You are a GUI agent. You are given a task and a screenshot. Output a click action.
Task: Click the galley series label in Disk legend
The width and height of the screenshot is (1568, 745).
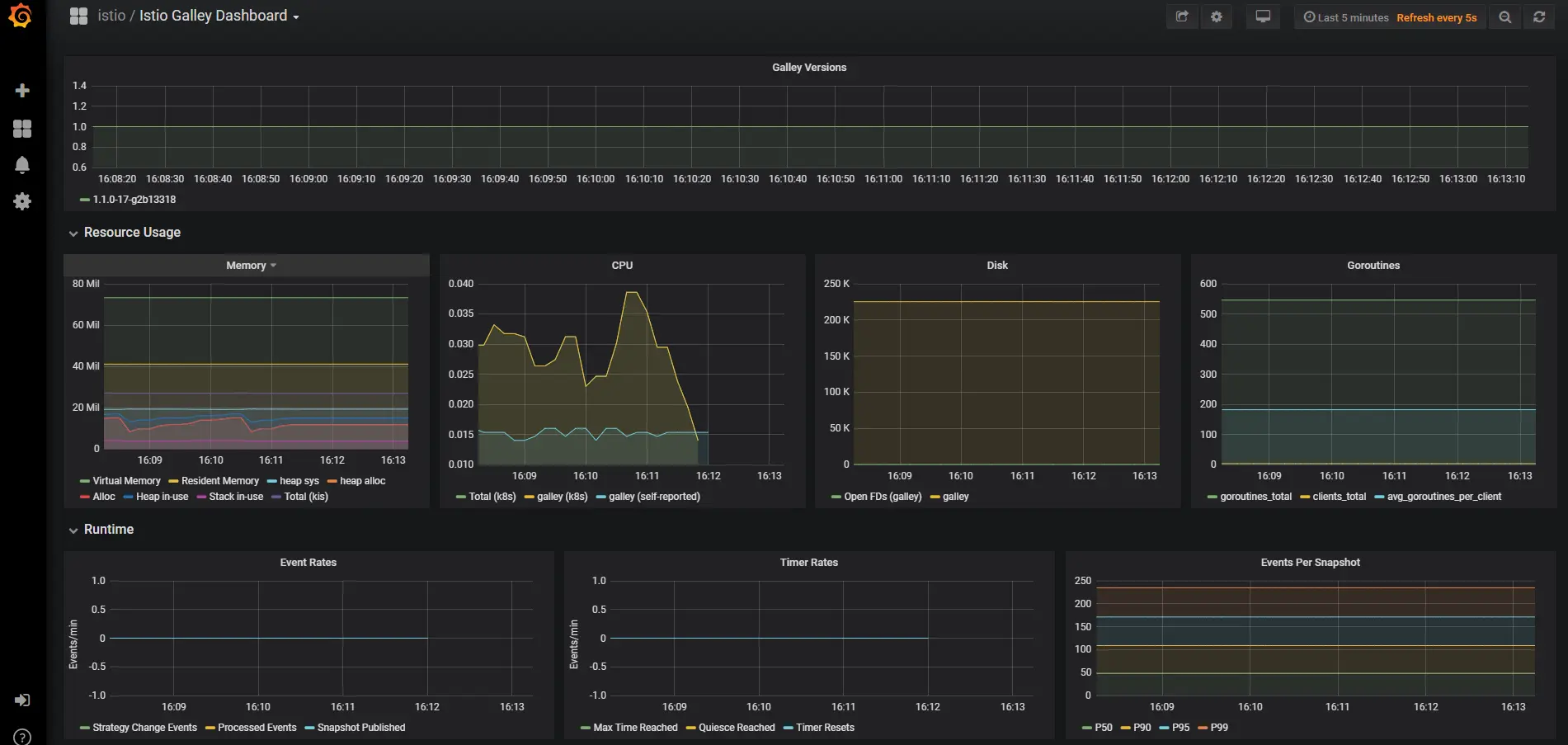click(x=956, y=497)
